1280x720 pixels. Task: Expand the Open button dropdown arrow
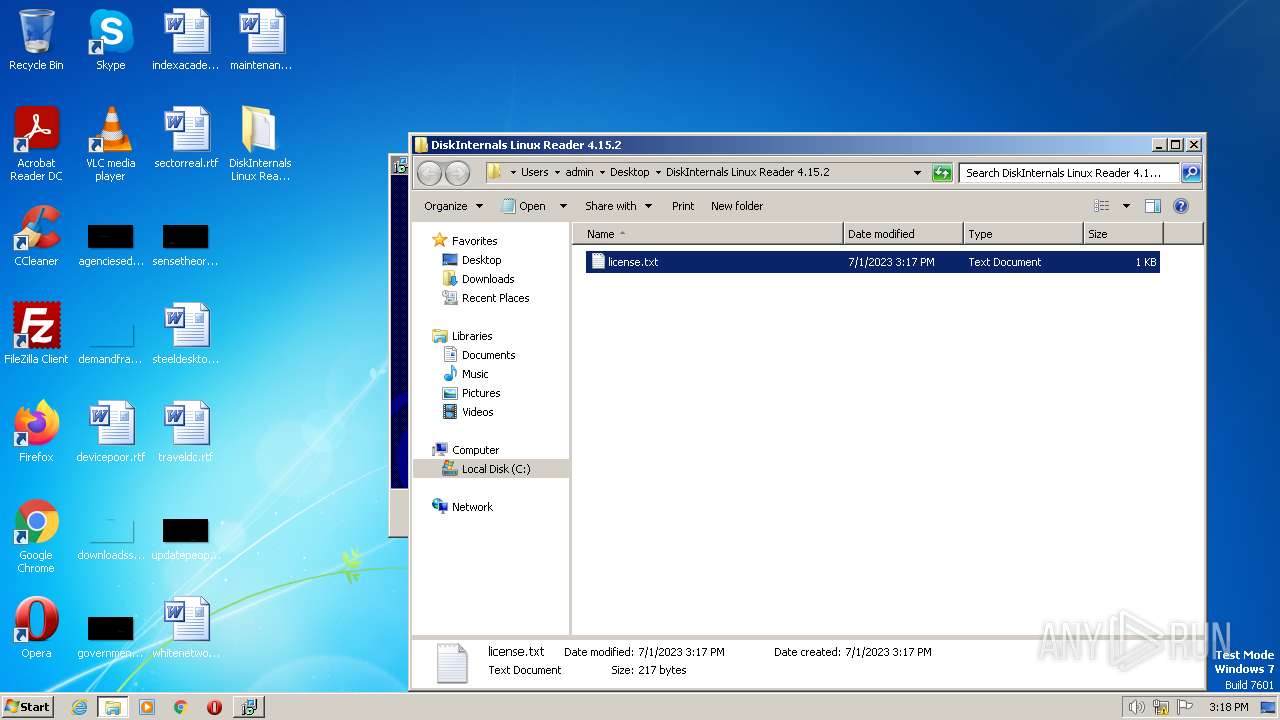[563, 206]
